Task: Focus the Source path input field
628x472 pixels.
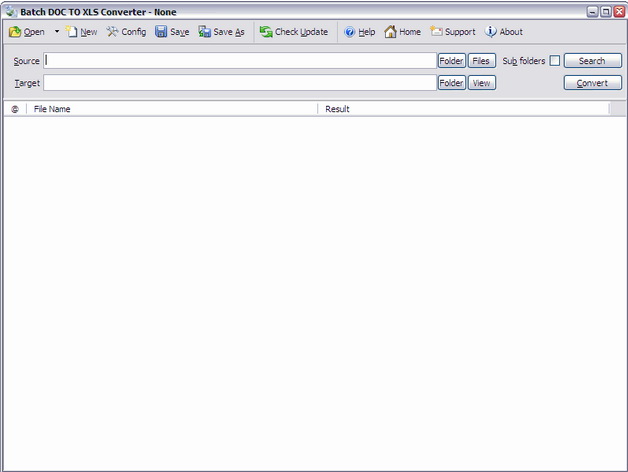Action: tap(240, 61)
